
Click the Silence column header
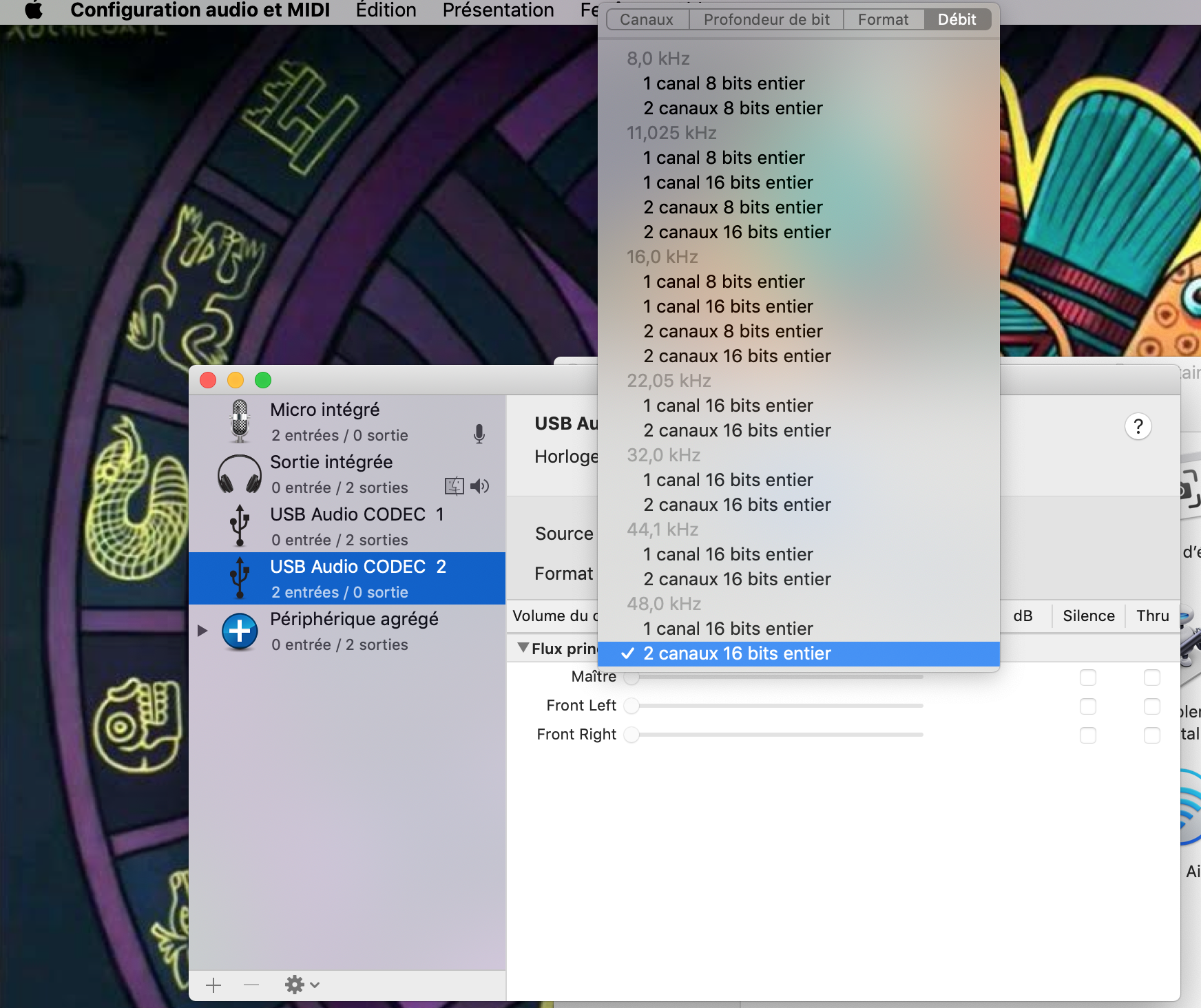point(1089,616)
